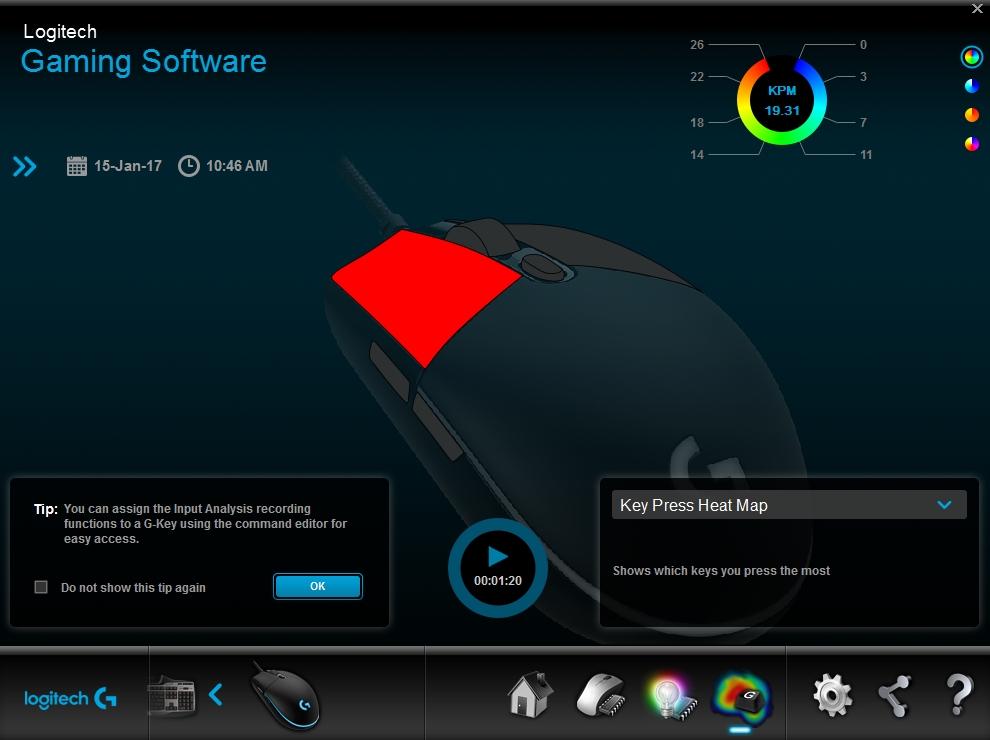Close the Logitech Gaming Software window

pos(977,9)
